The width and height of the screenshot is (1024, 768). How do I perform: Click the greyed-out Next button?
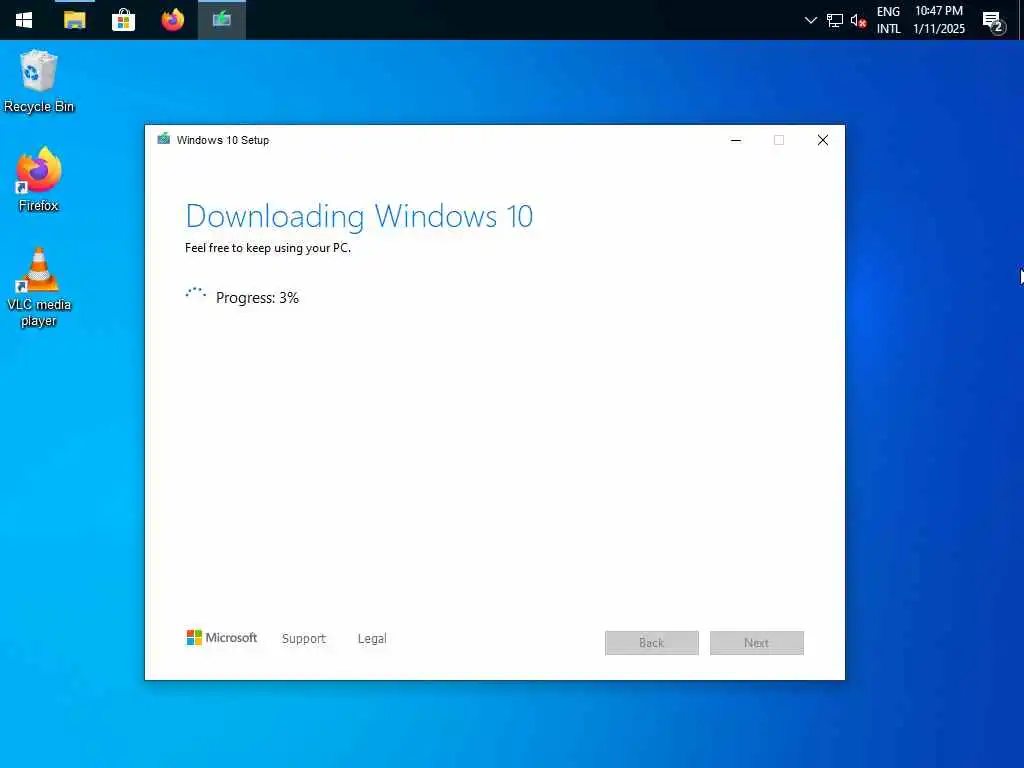click(757, 643)
